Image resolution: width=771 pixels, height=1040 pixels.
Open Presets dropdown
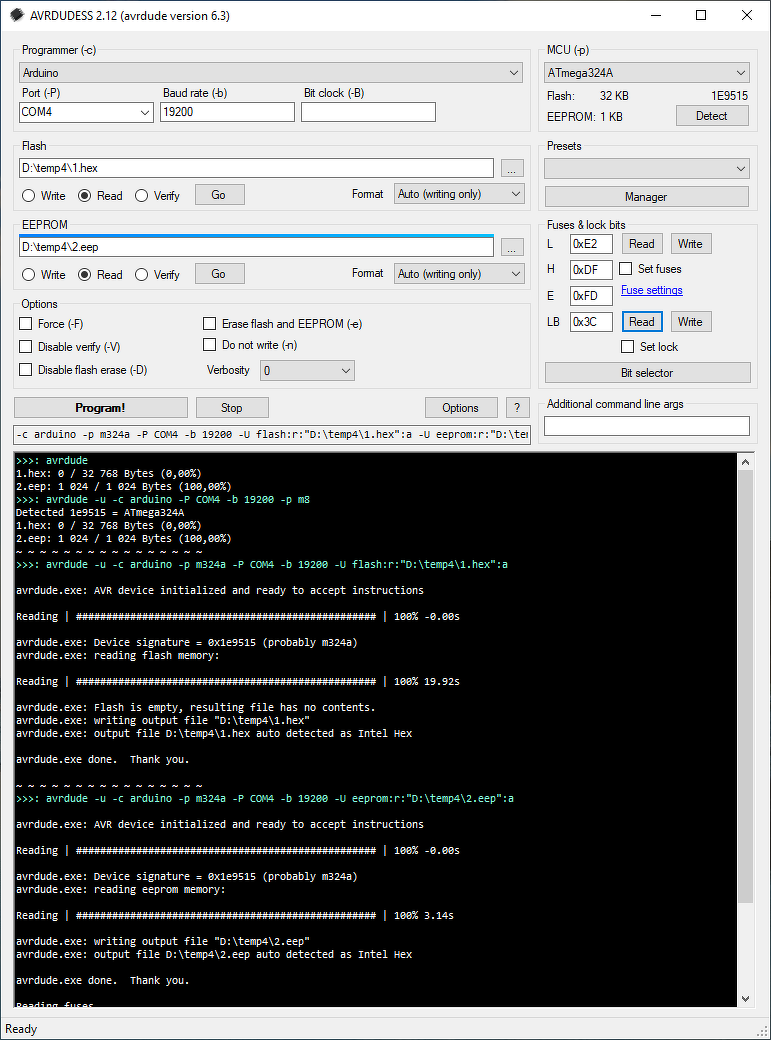[x=647, y=168]
